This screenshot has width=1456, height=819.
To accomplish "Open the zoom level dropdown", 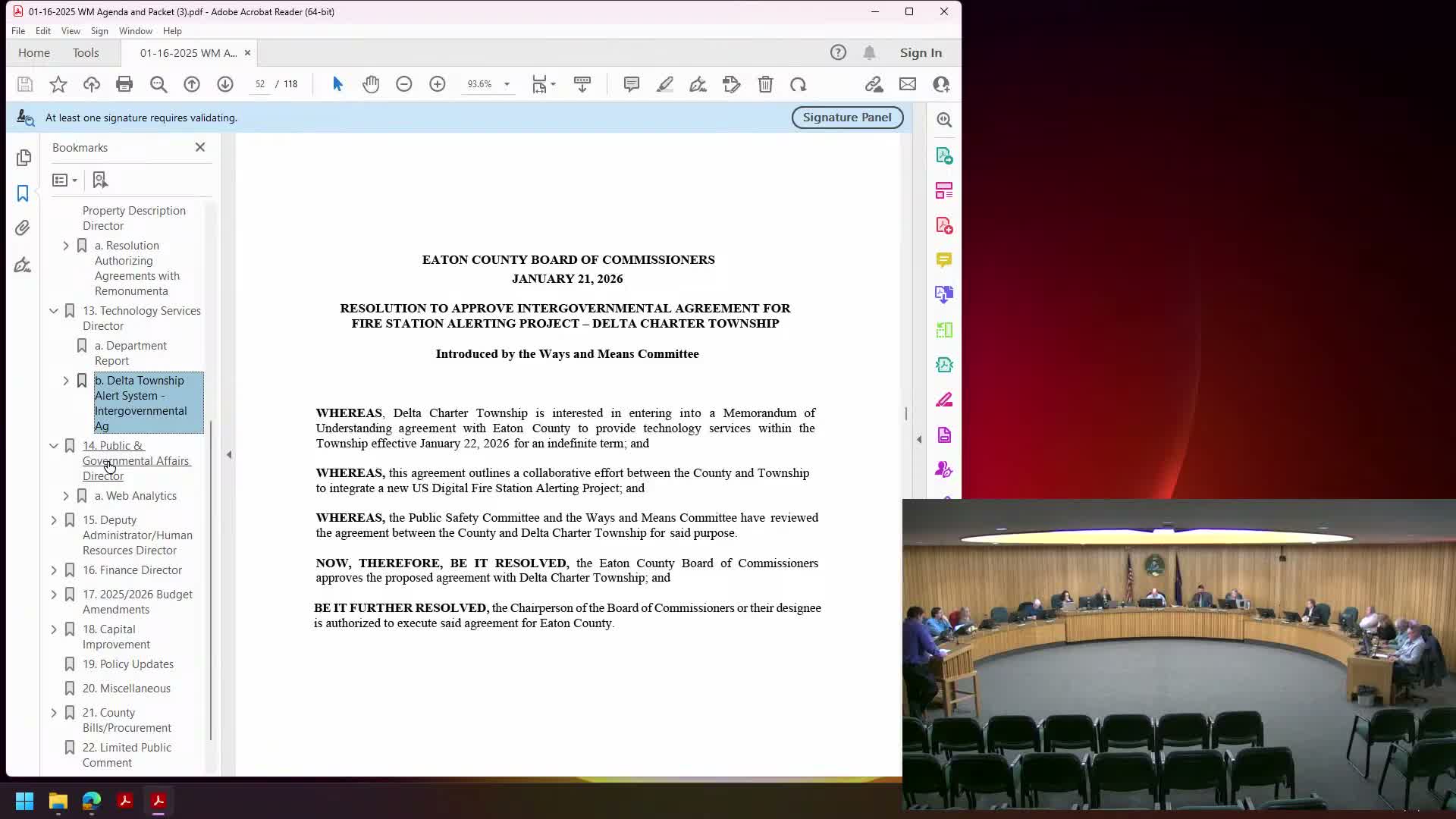I will coord(507,84).
